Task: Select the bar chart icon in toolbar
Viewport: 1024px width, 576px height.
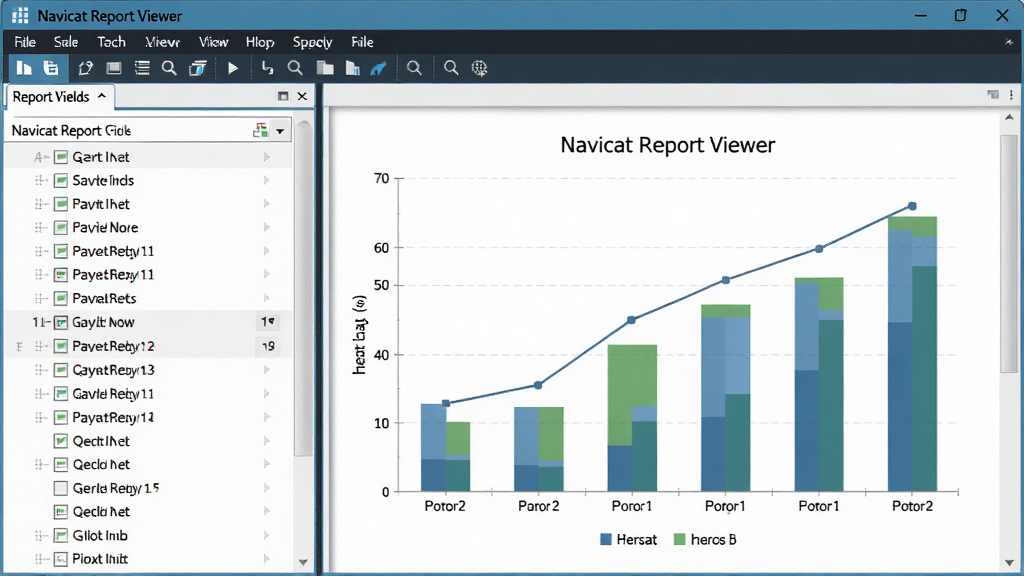Action: [24, 68]
